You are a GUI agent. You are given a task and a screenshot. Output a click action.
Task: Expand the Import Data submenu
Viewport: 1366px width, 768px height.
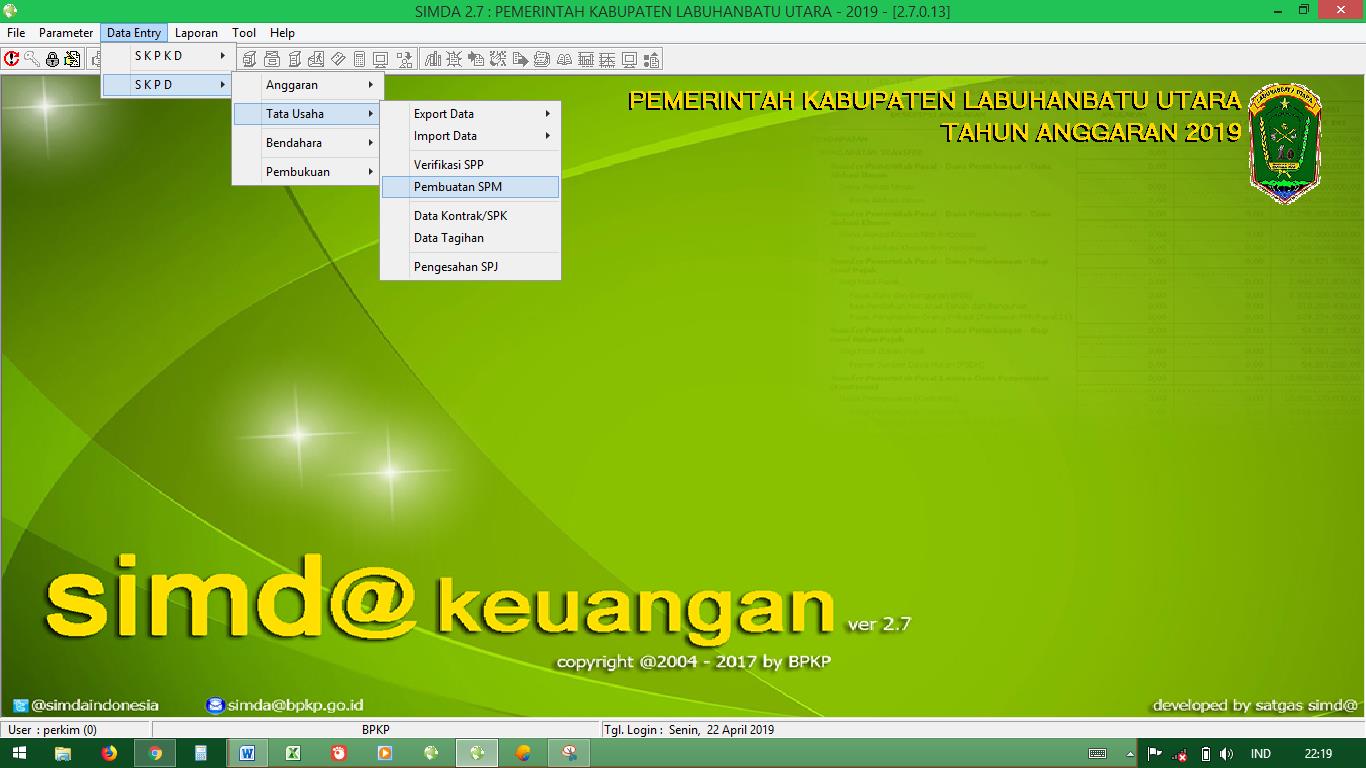click(470, 136)
